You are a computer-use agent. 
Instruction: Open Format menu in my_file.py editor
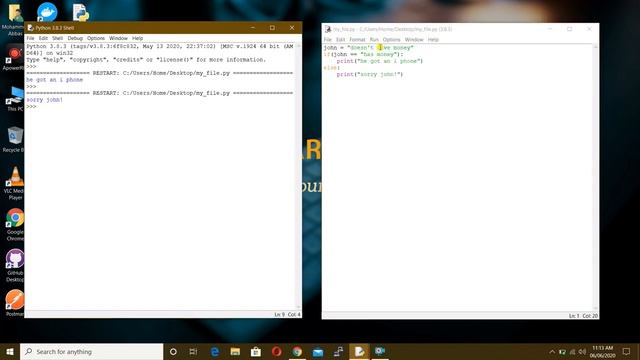pos(357,40)
